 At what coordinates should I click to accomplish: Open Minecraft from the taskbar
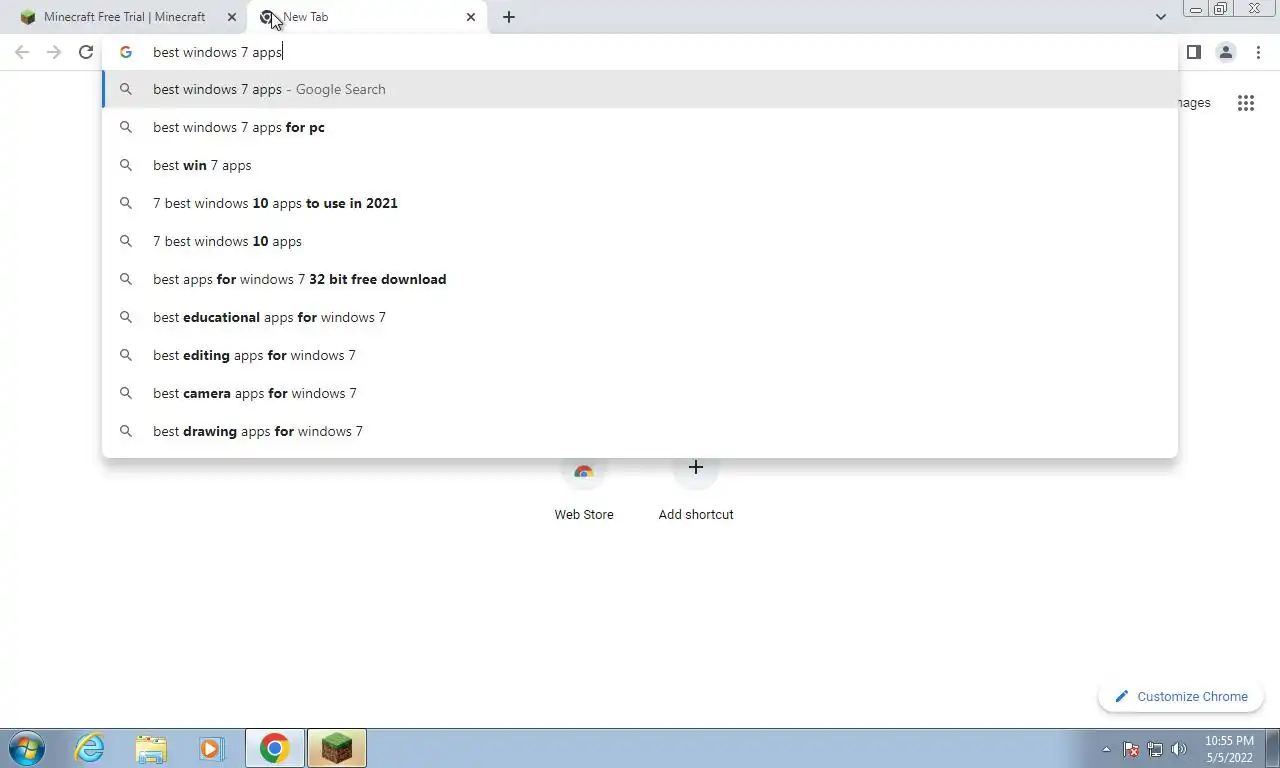tap(337, 748)
